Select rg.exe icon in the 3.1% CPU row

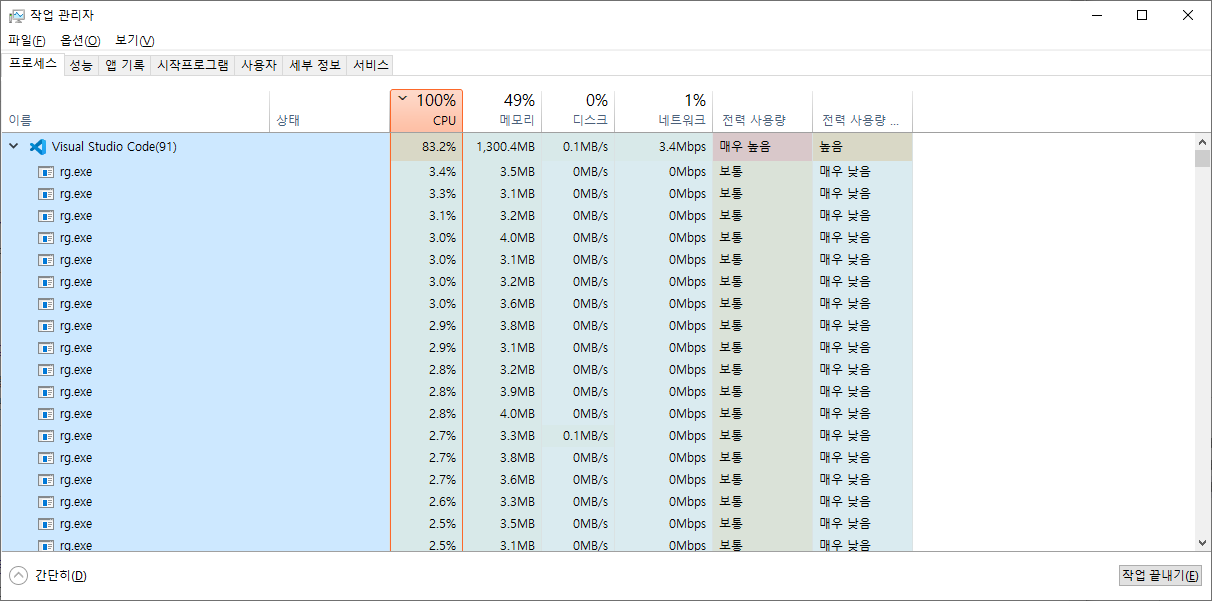tap(46, 215)
